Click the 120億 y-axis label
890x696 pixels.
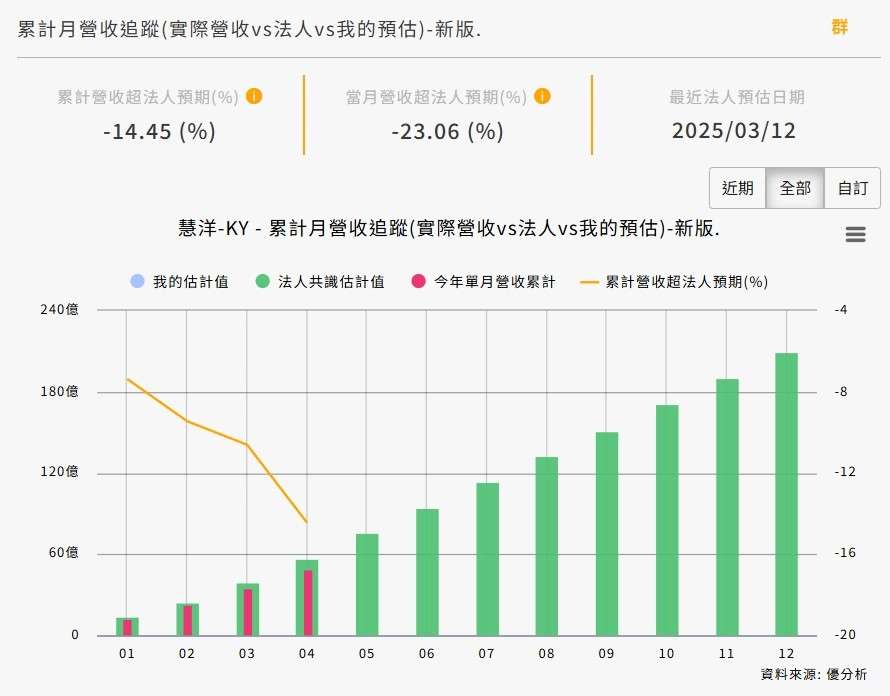coord(59,472)
